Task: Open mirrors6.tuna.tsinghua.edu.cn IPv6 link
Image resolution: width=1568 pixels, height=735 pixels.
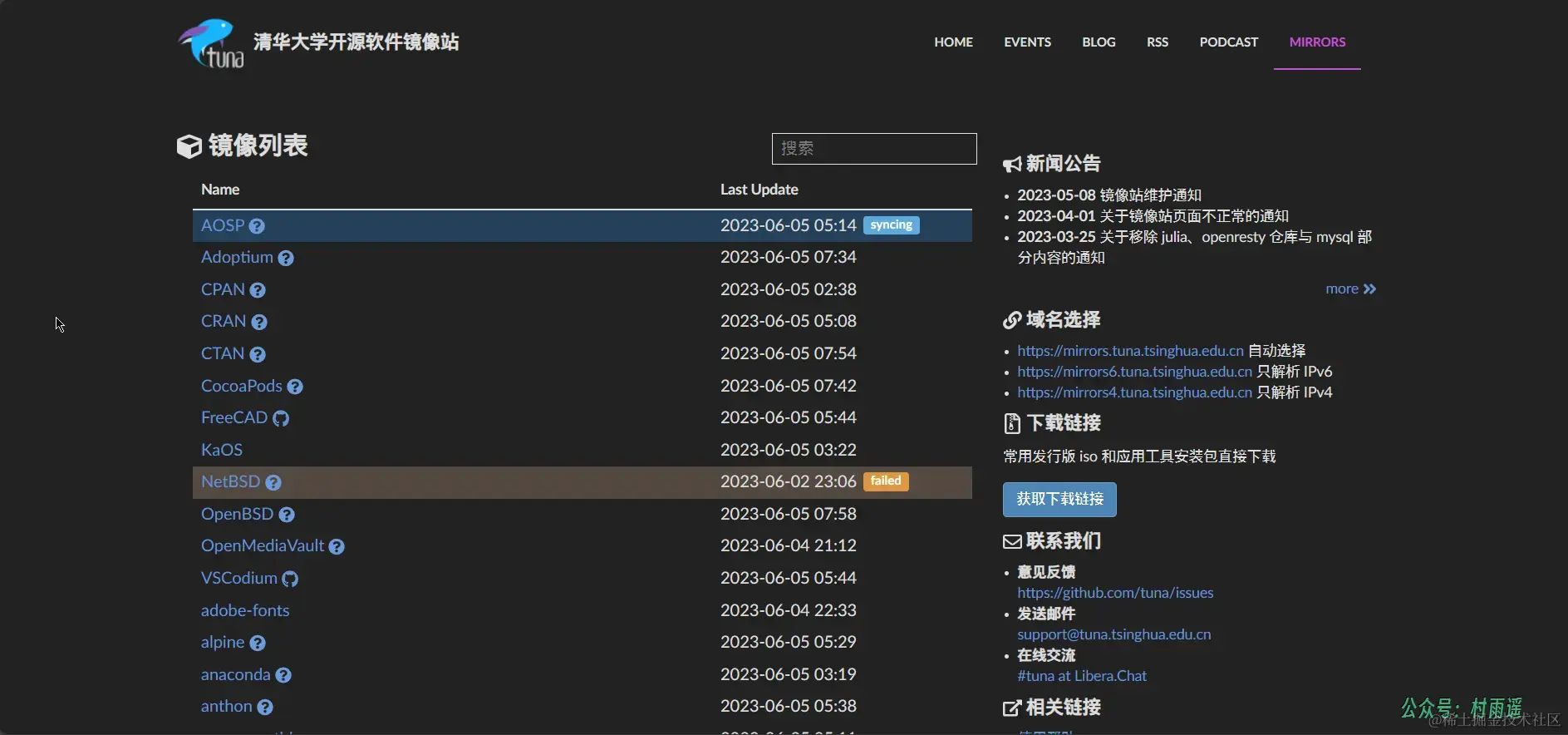Action: (x=1134, y=372)
